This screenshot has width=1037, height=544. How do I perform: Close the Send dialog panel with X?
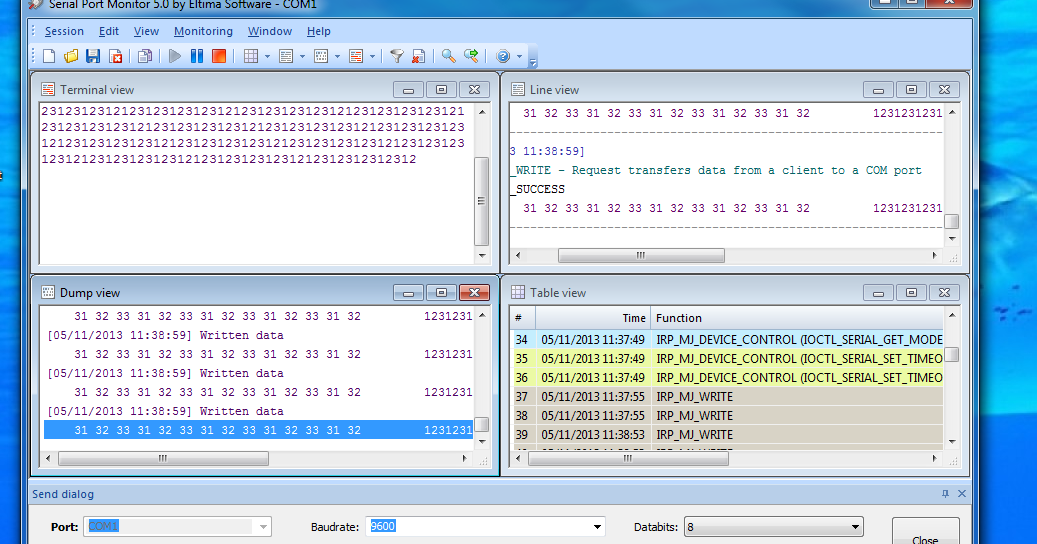click(x=962, y=494)
